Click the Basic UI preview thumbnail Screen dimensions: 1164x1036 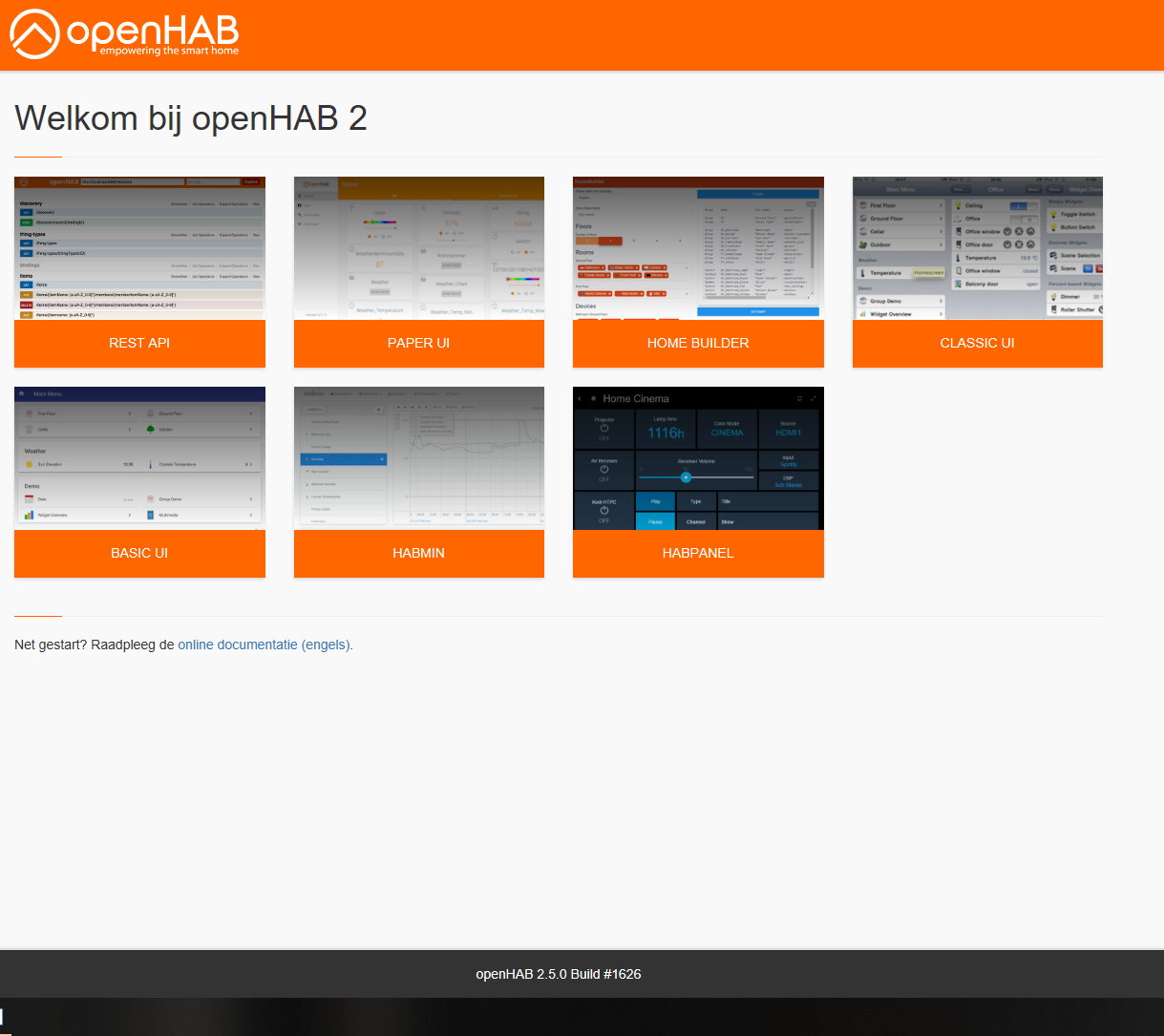pos(139,458)
